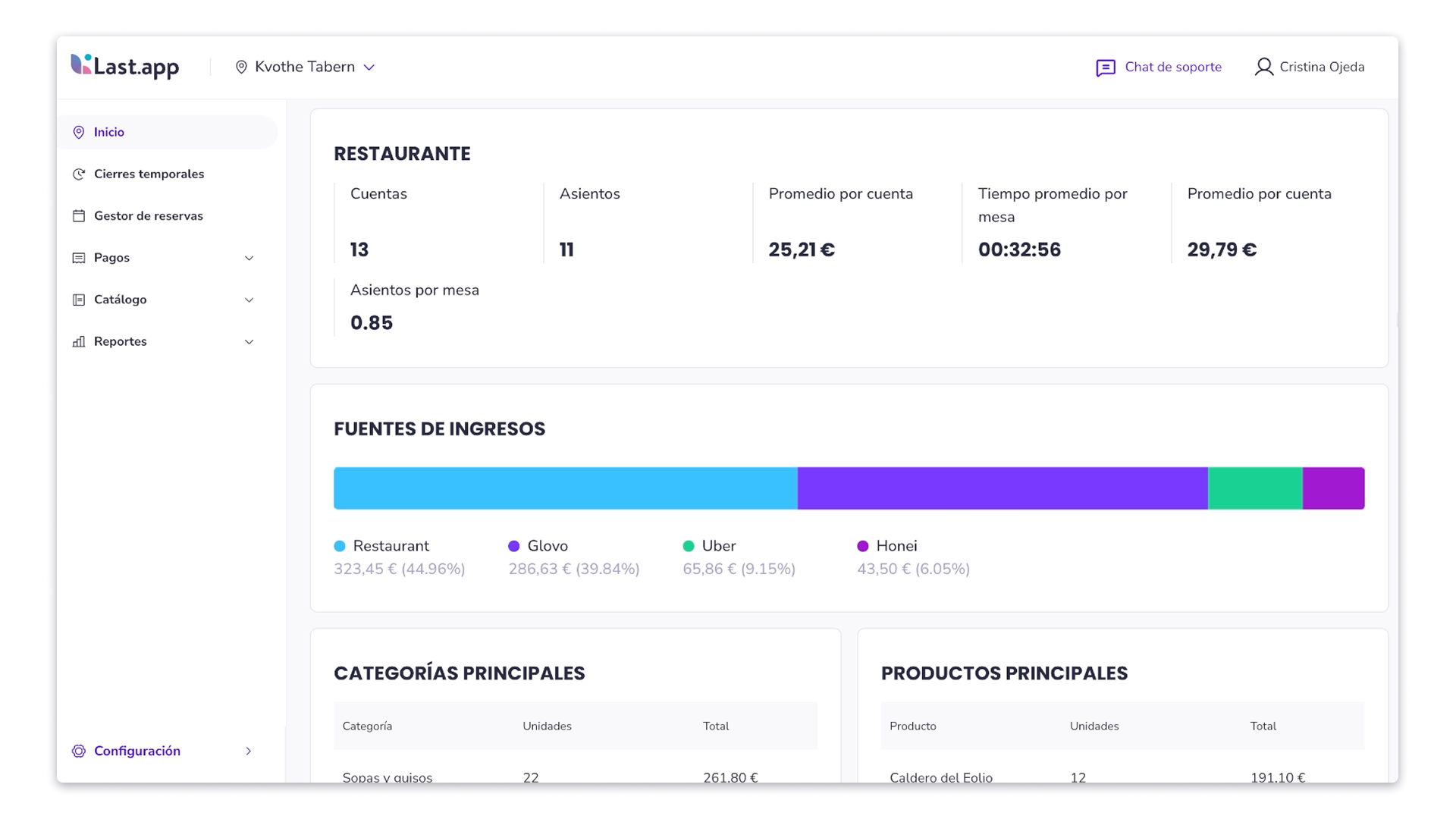
Task: Click the chat bubble support icon
Action: coord(1106,68)
